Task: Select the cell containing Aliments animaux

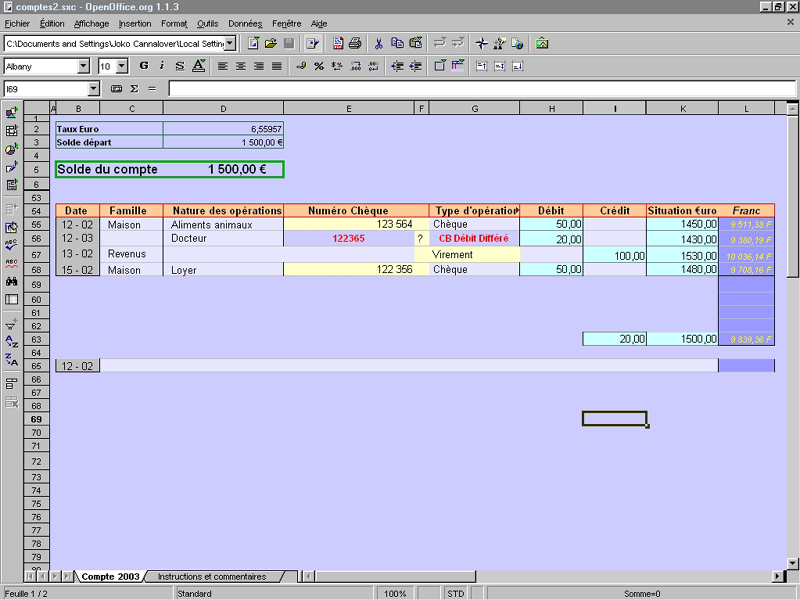Action: point(223,224)
